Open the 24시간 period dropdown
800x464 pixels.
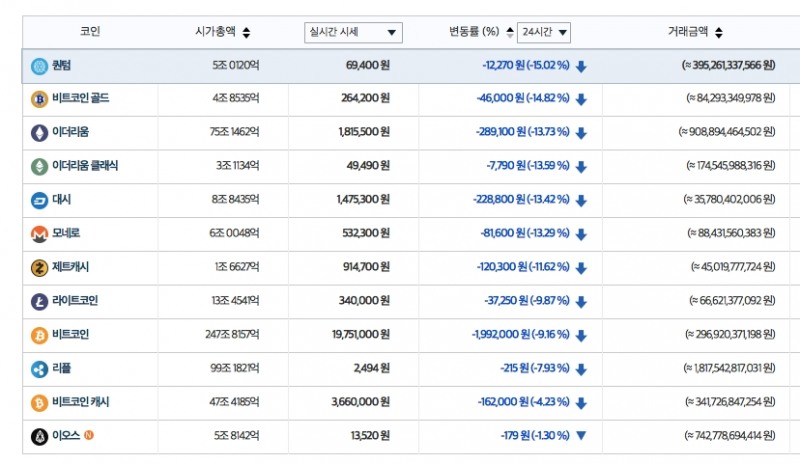point(544,33)
